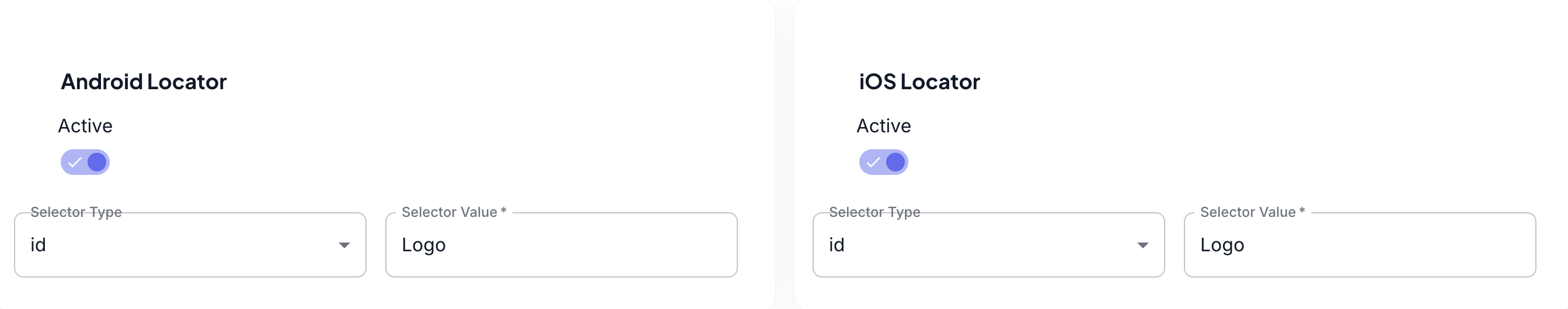
Task: Open the iOS Selector Type dropdown
Action: point(988,245)
